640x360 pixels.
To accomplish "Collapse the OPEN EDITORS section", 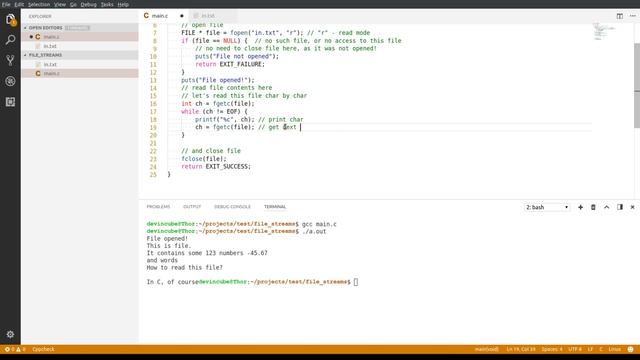I will (x=45, y=28).
